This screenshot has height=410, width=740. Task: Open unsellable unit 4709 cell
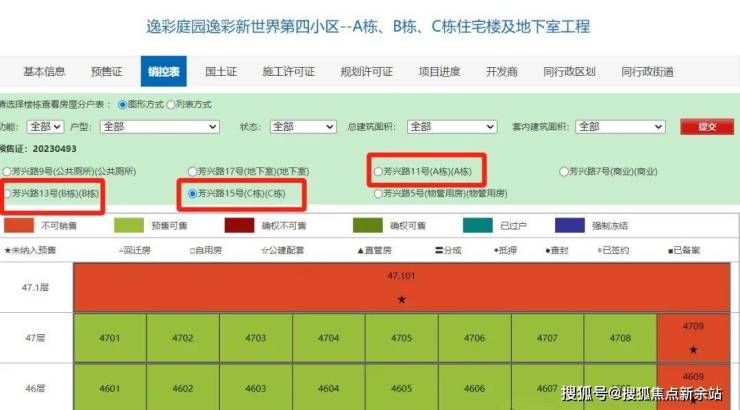693,338
